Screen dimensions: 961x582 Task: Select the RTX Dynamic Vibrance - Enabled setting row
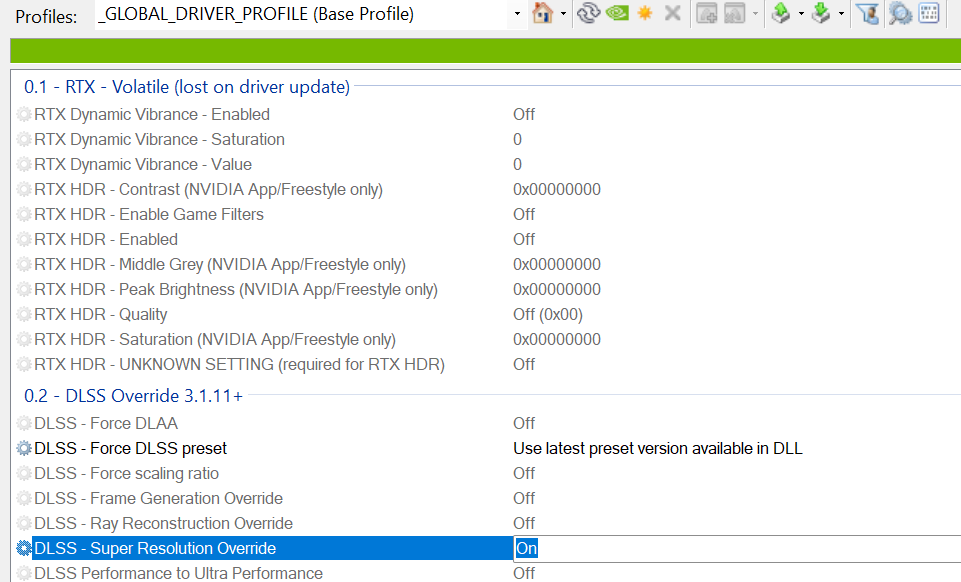tap(152, 115)
